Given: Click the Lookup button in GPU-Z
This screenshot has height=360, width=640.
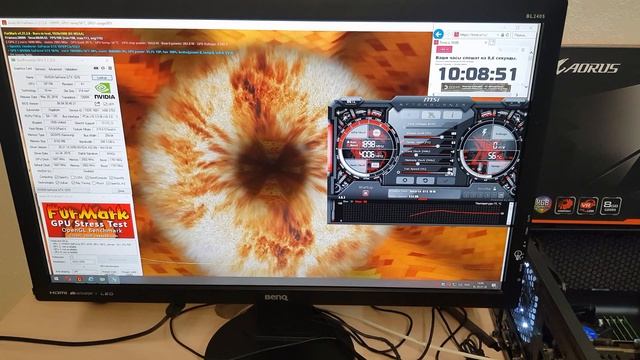Looking at the screenshot, I should click(x=101, y=77).
